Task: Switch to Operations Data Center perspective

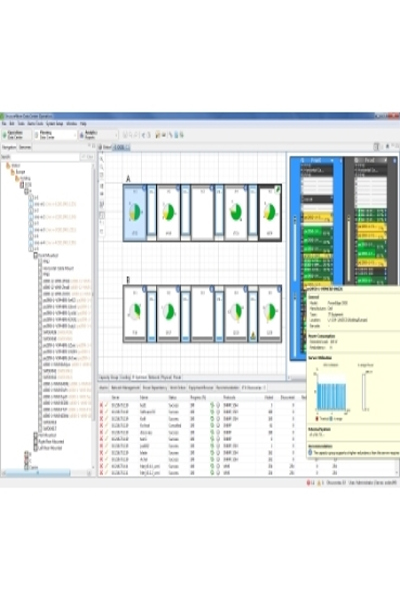Action: tap(15, 135)
